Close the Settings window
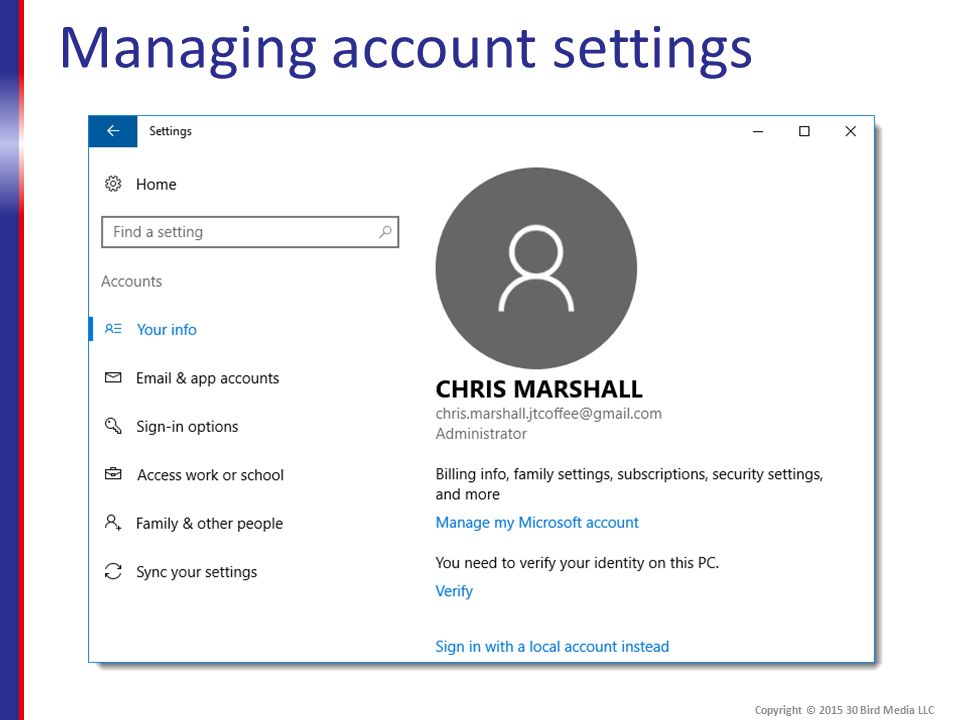This screenshot has width=960, height=720. click(850, 131)
